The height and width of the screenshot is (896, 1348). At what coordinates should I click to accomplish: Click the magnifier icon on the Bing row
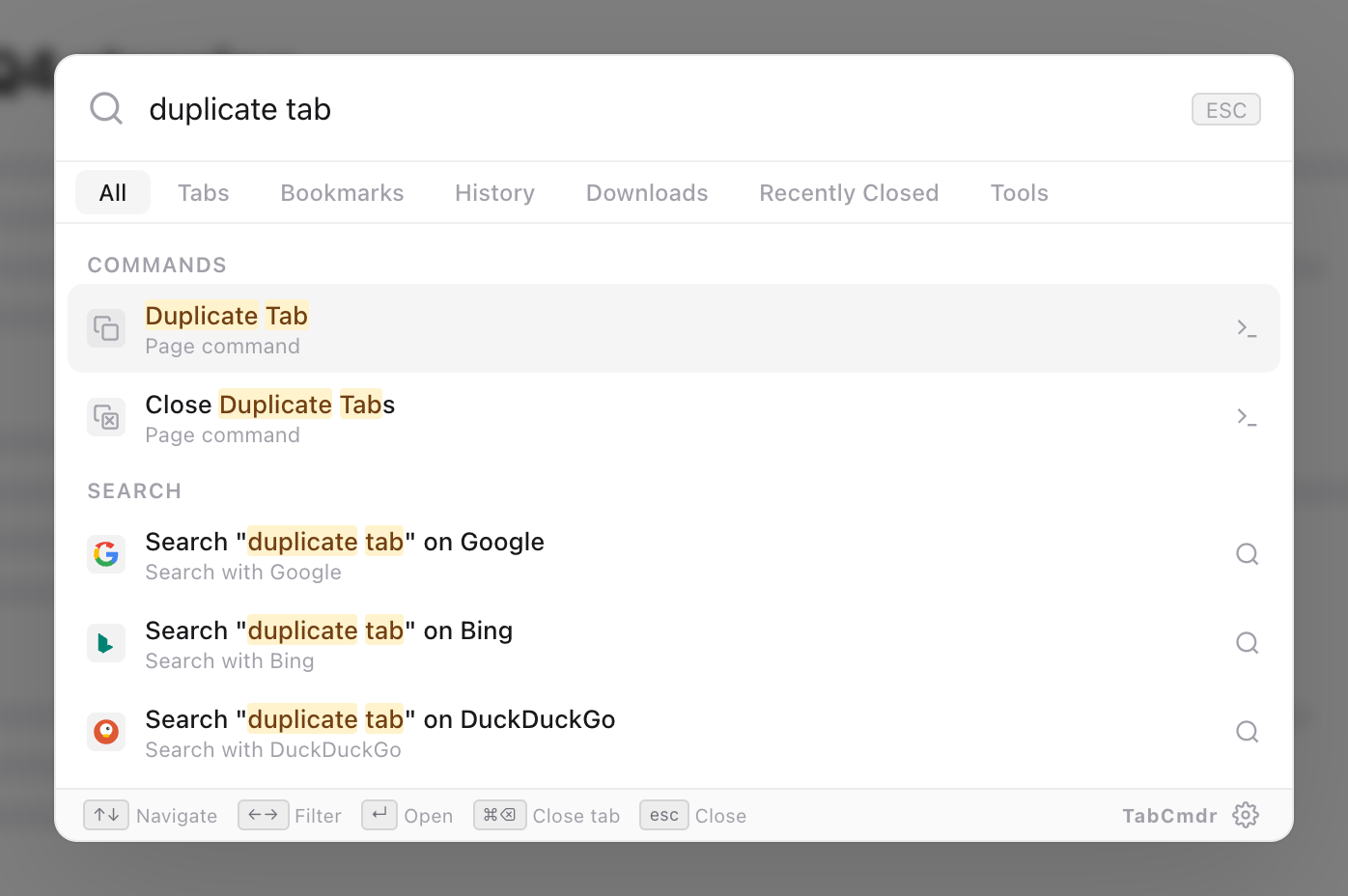[x=1247, y=643]
